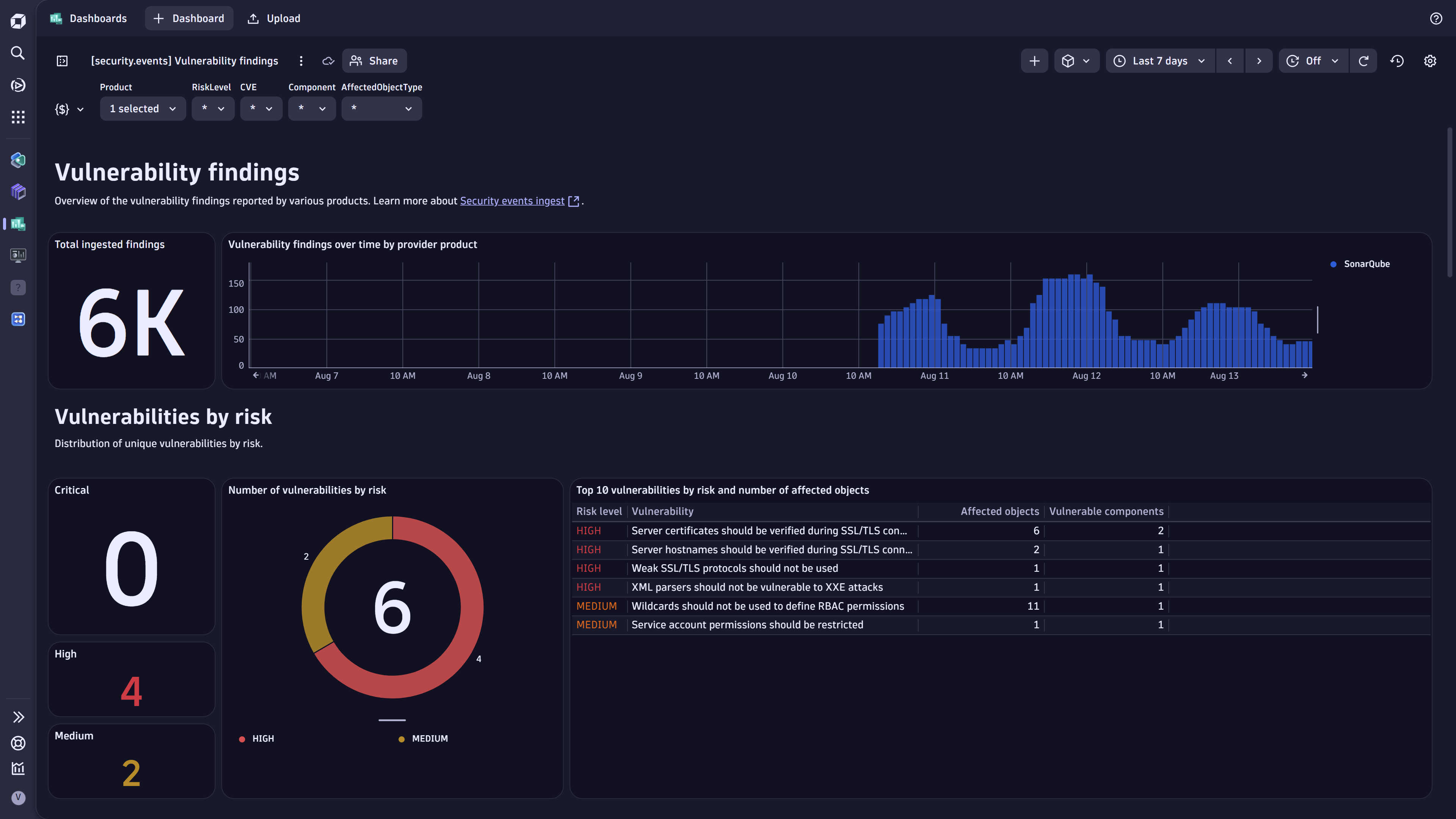Expand the RiskLevel filter dropdown
This screenshot has height=819, width=1456.
coord(213,108)
